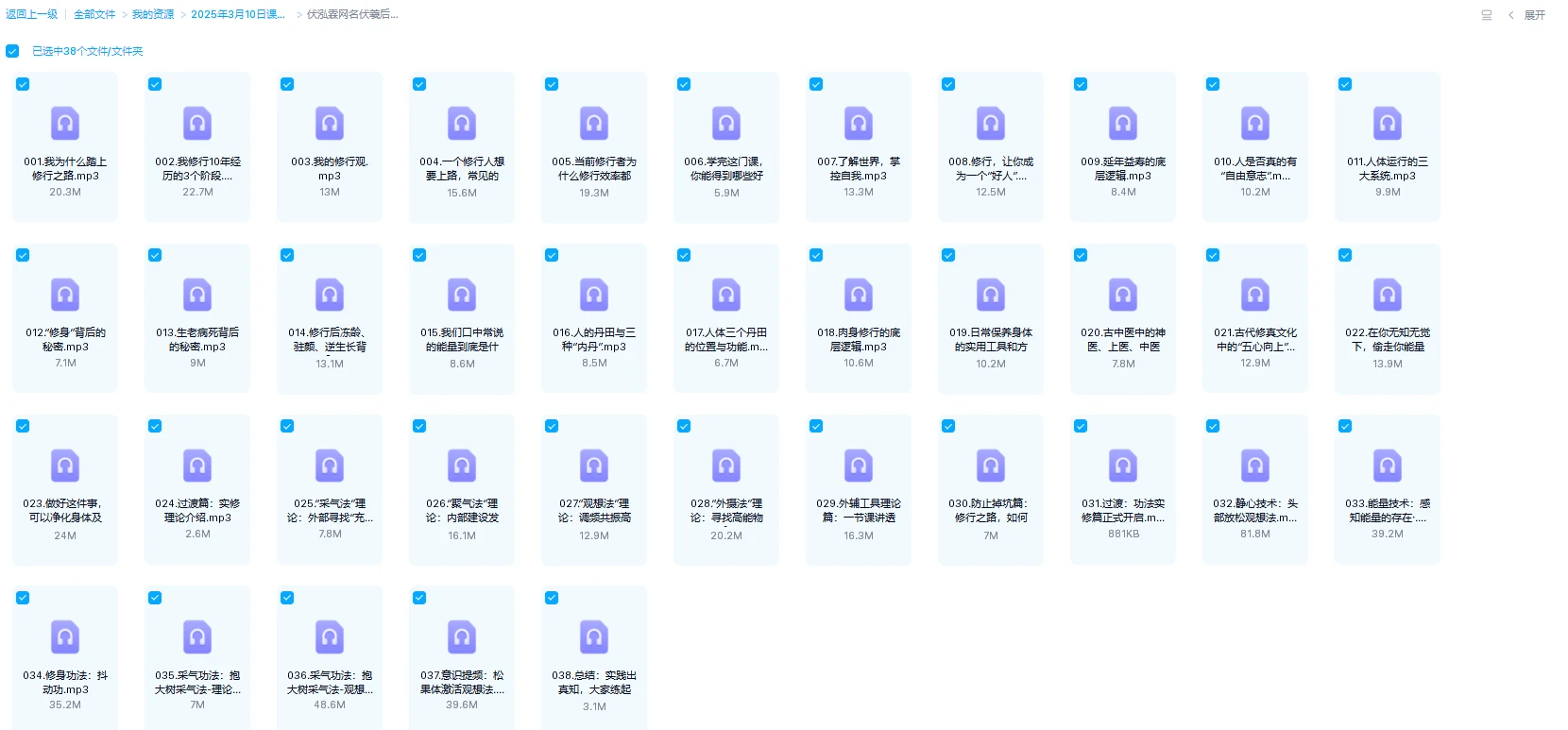This screenshot has width=1568, height=730.
Task: Click the 81.8M size of file 032
Action: 1255,534
